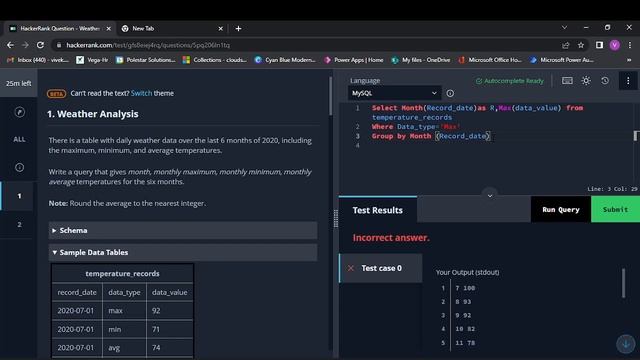Open the Power Apps Home bookmark
Screen dimensions: 640x360
coord(353,60)
